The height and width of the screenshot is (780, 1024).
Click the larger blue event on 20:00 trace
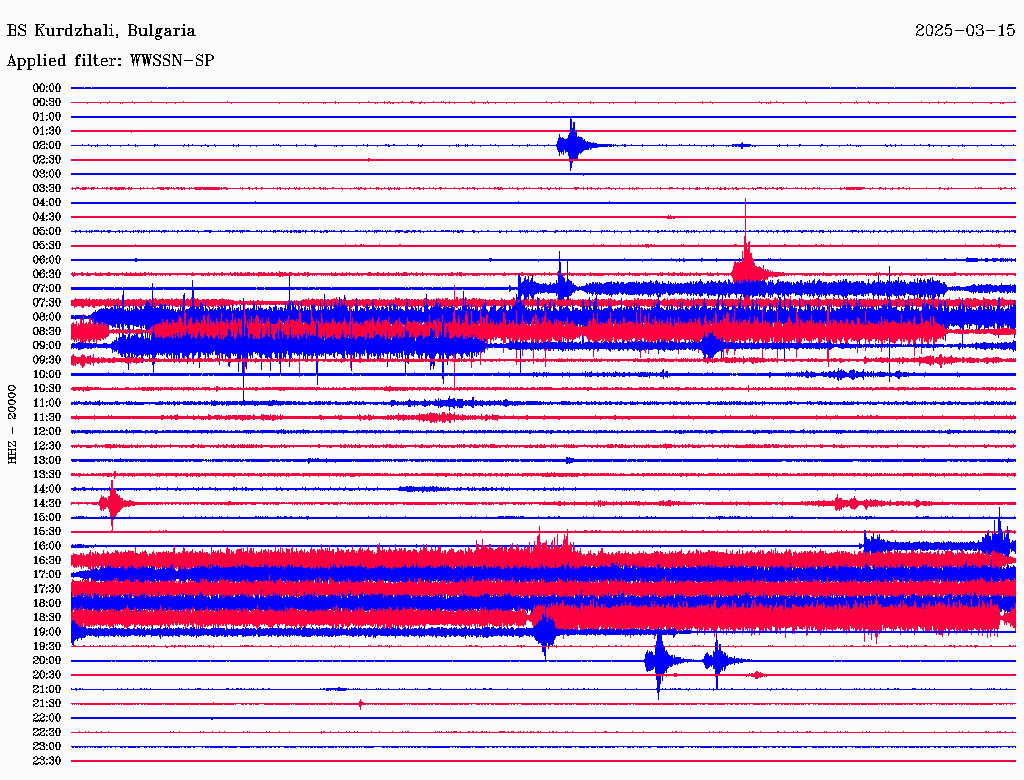coord(659,660)
